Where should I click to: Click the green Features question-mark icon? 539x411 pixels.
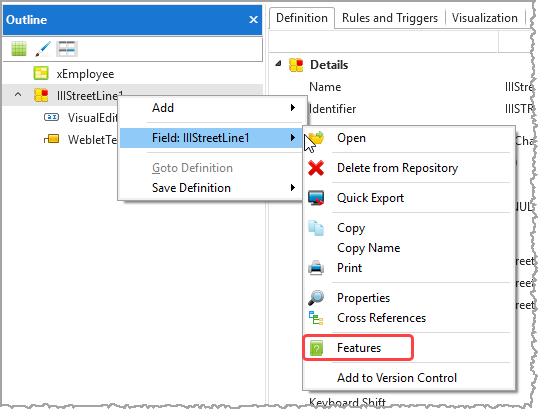316,348
